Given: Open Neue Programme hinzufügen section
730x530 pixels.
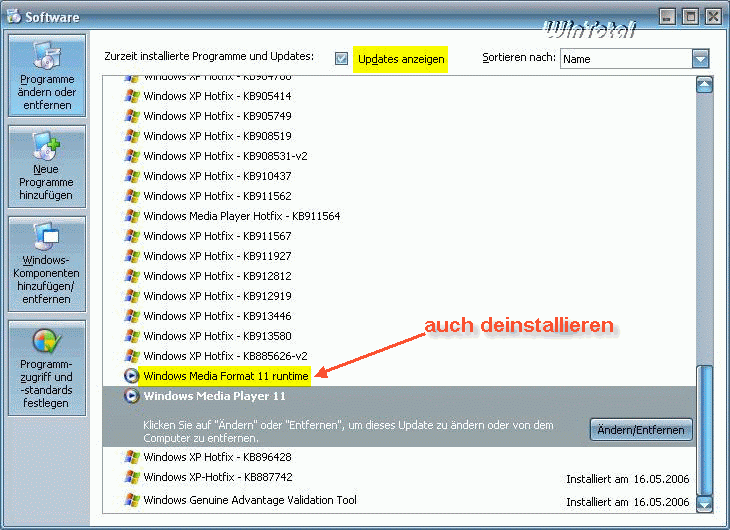Looking at the screenshot, I should click(47, 166).
